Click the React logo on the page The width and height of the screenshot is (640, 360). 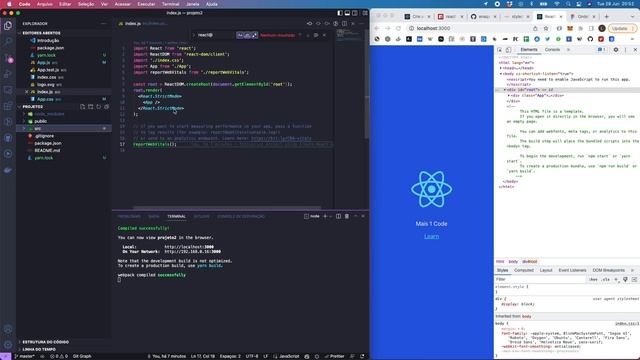(x=431, y=189)
